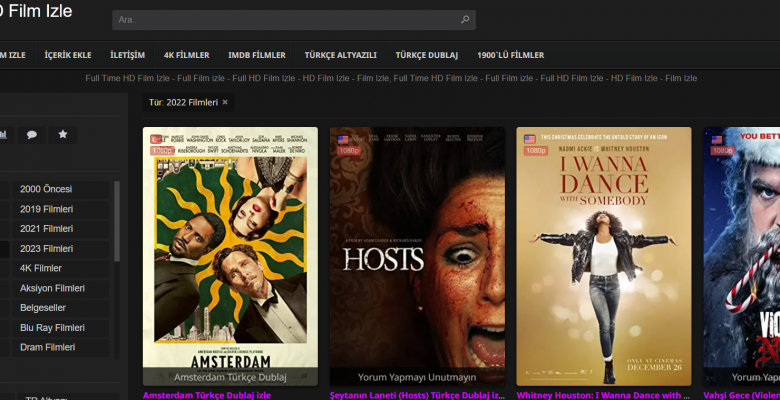The width and height of the screenshot is (780, 400).
Task: Click the Ara search input field
Action: click(293, 20)
